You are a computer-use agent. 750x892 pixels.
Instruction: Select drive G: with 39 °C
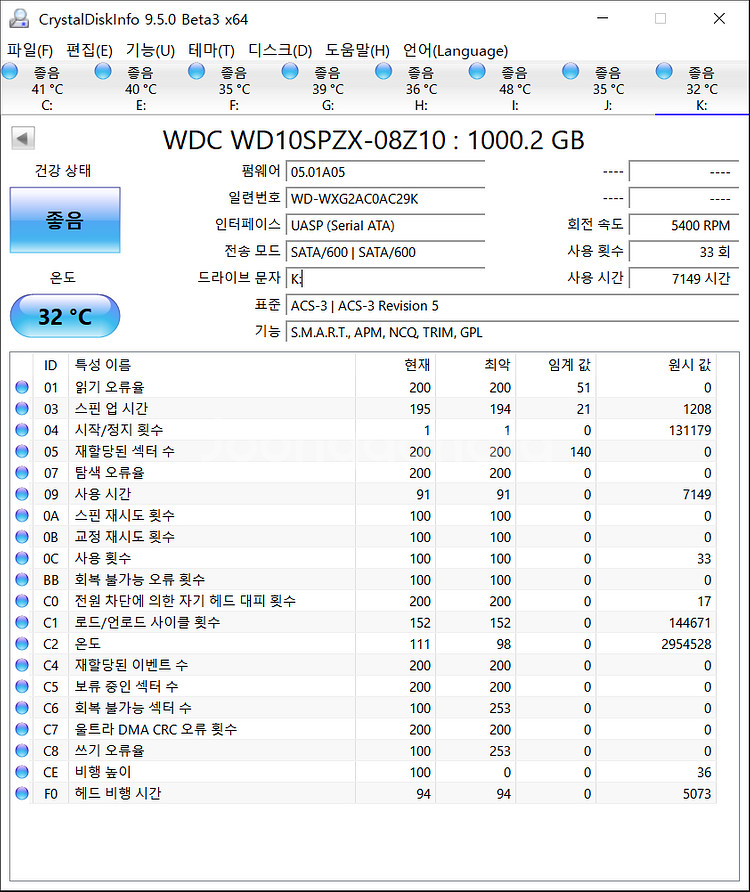click(327, 88)
